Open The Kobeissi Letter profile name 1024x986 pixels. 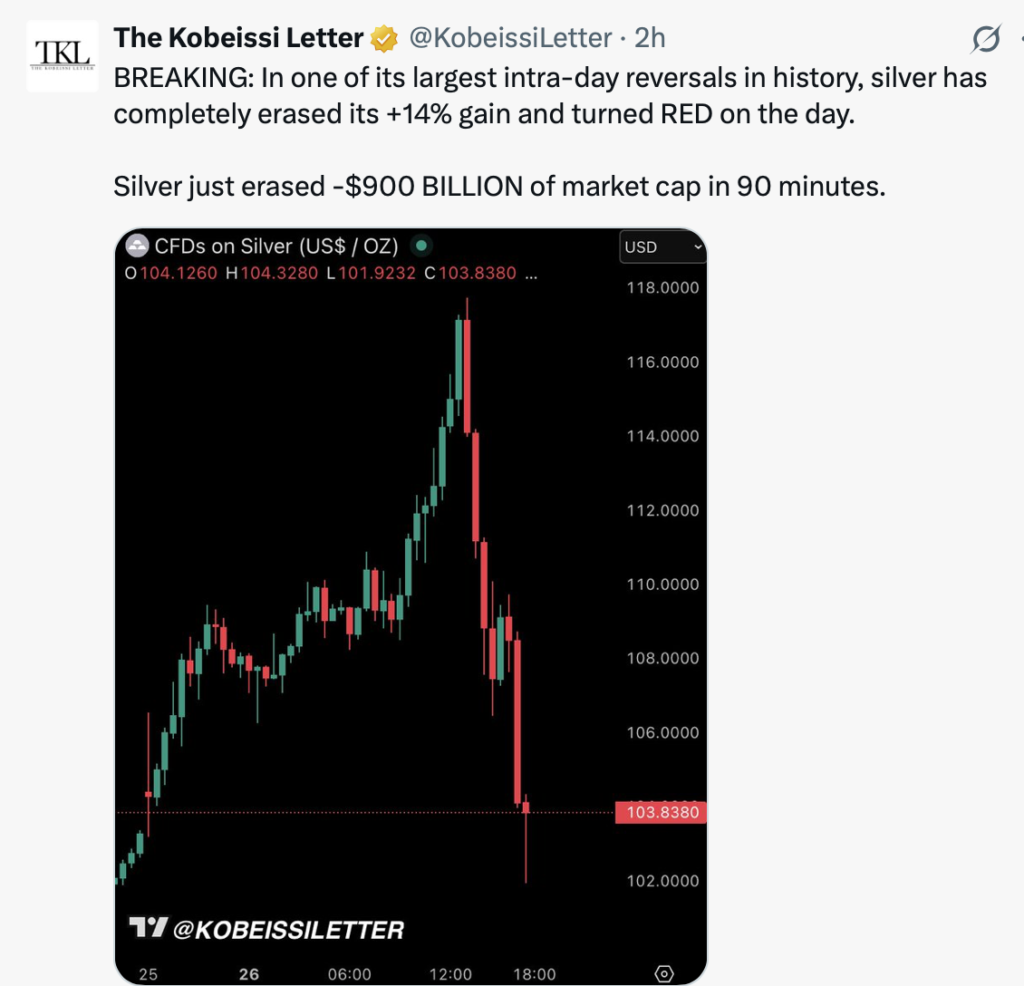pyautogui.click(x=238, y=38)
